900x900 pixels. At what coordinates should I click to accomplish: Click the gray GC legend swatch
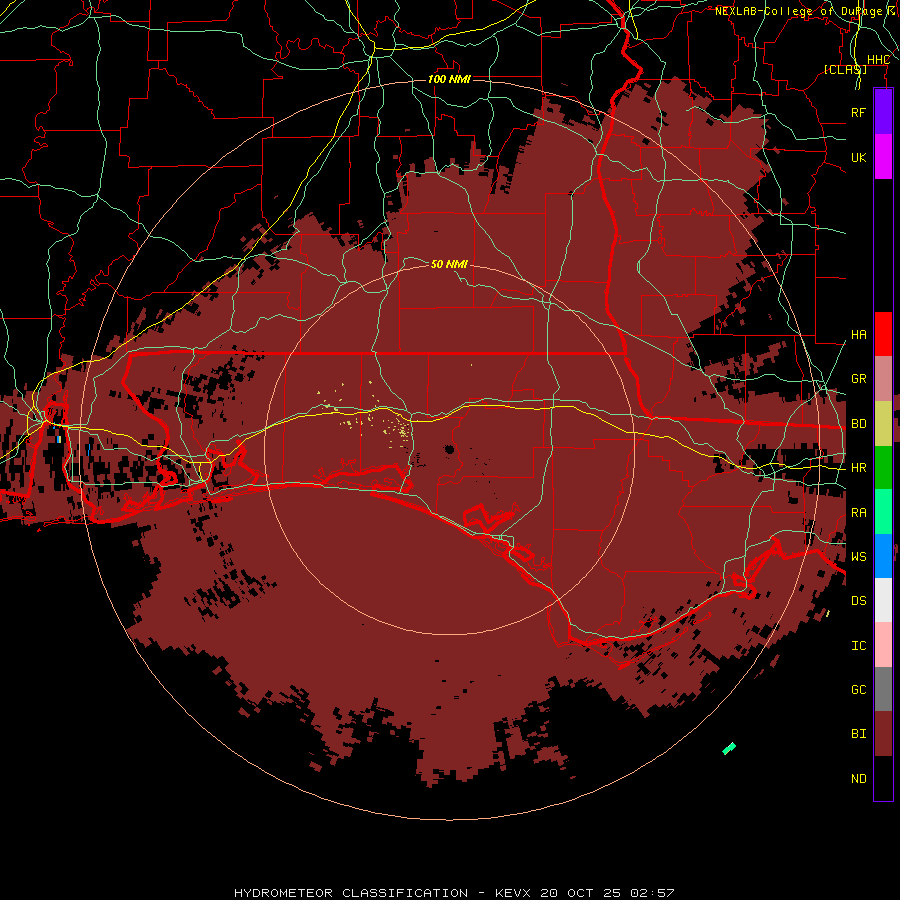pyautogui.click(x=883, y=689)
